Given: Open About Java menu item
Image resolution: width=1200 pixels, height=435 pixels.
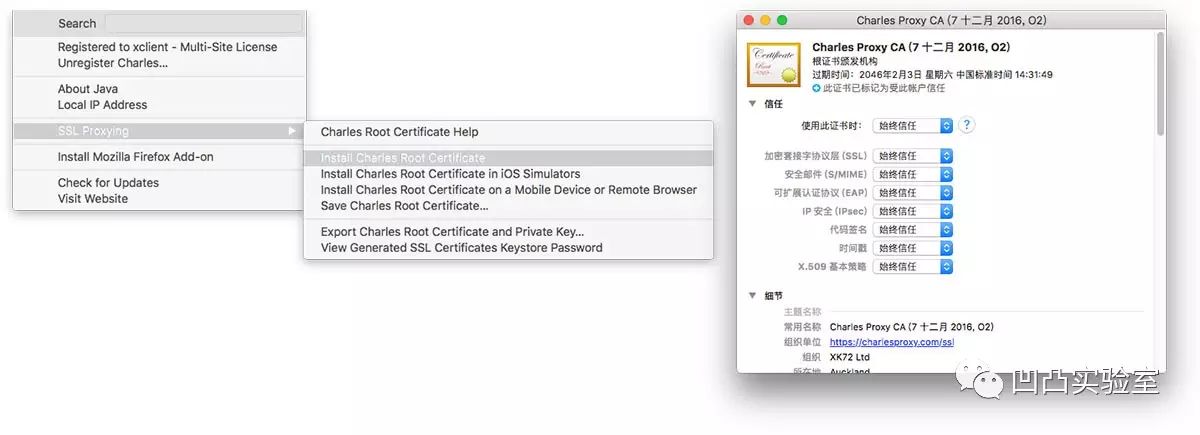Looking at the screenshot, I should coord(87,89).
